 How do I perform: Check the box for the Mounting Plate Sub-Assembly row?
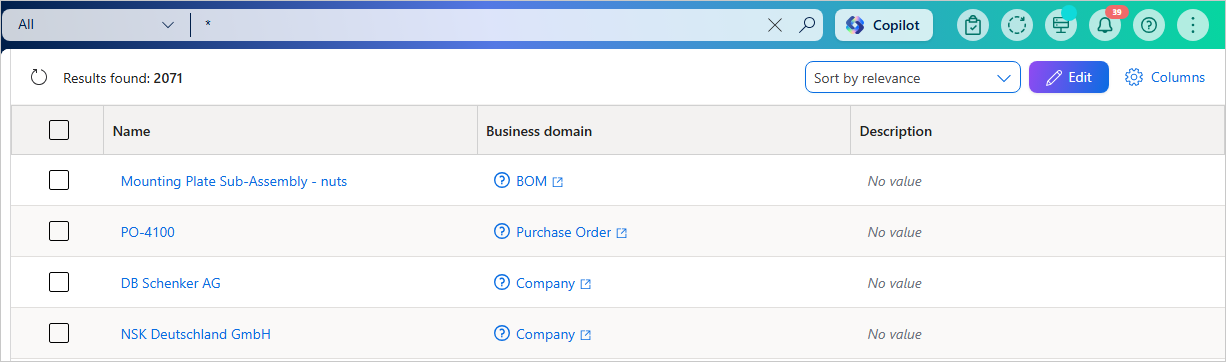[59, 180]
